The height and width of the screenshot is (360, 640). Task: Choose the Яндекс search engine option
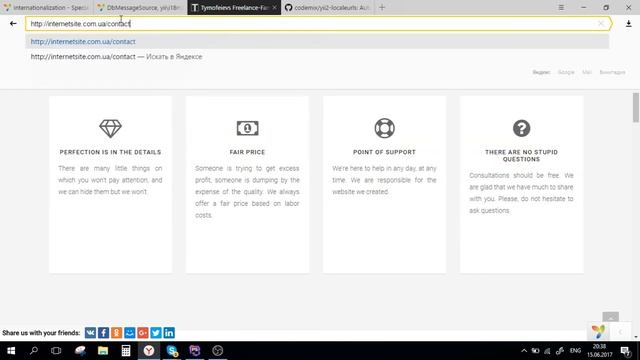pyautogui.click(x=541, y=72)
